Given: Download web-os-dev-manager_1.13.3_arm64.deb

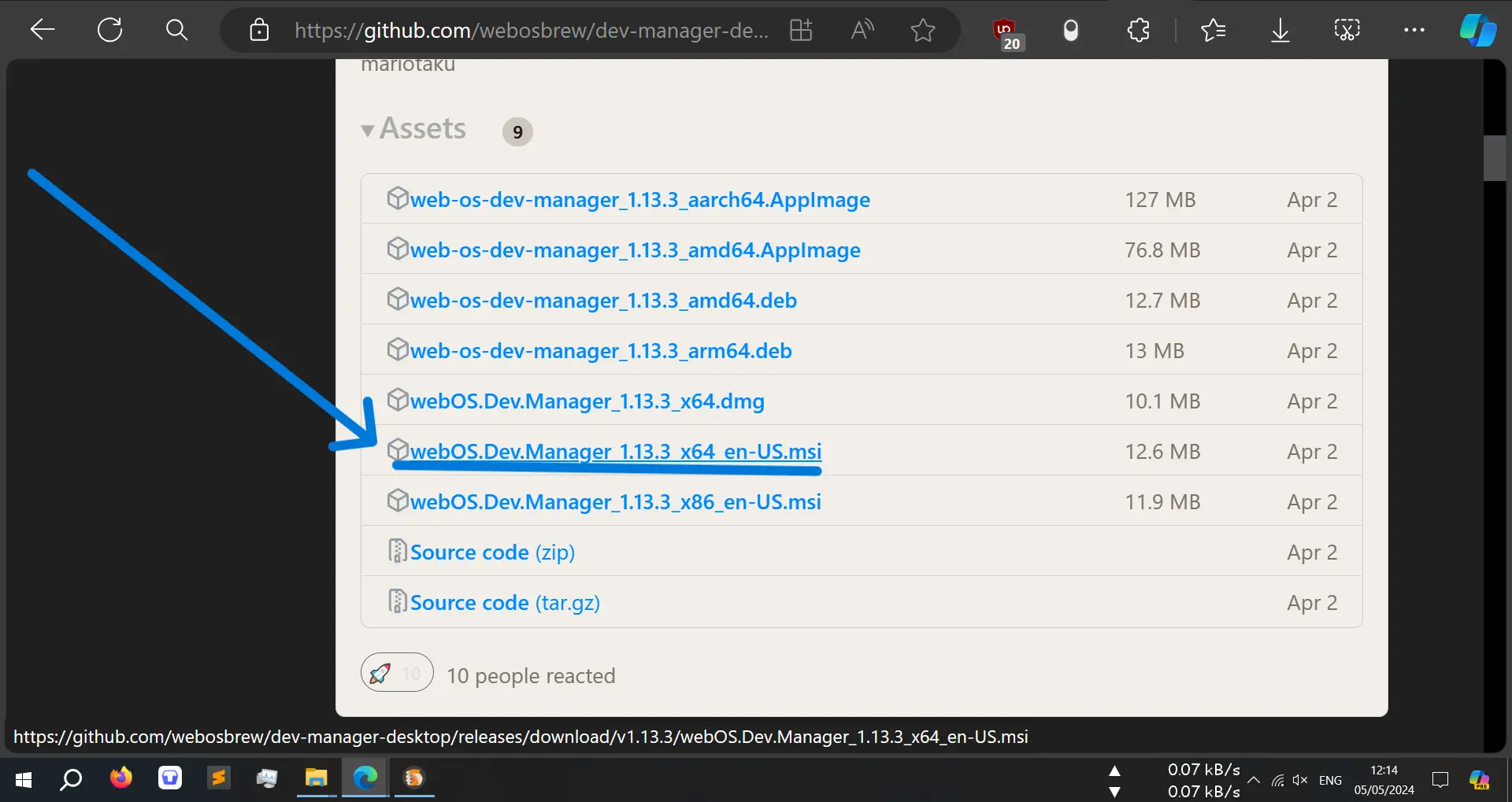Looking at the screenshot, I should 601,351.
